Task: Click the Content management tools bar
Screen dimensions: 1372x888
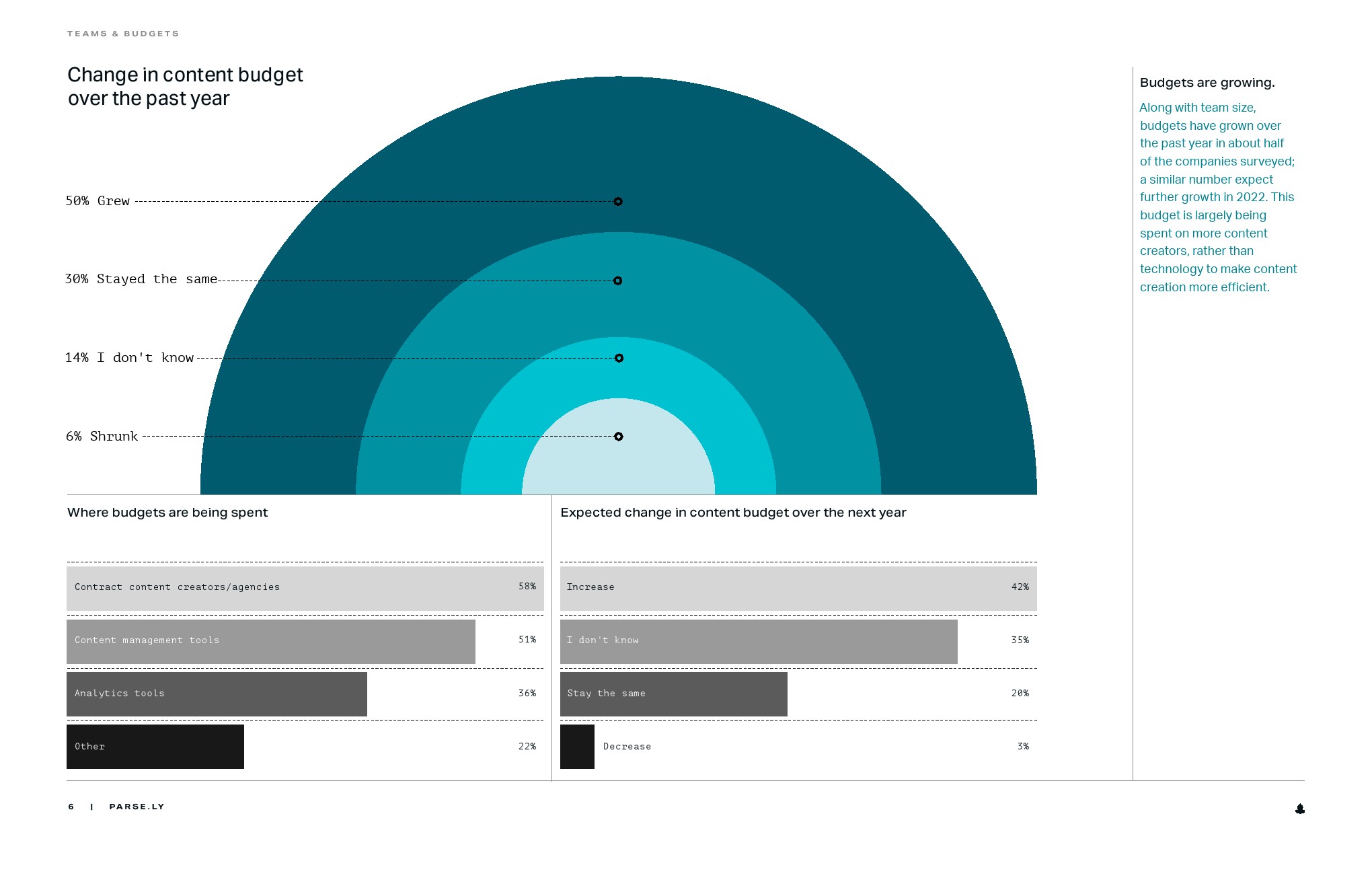Action: coord(270,641)
